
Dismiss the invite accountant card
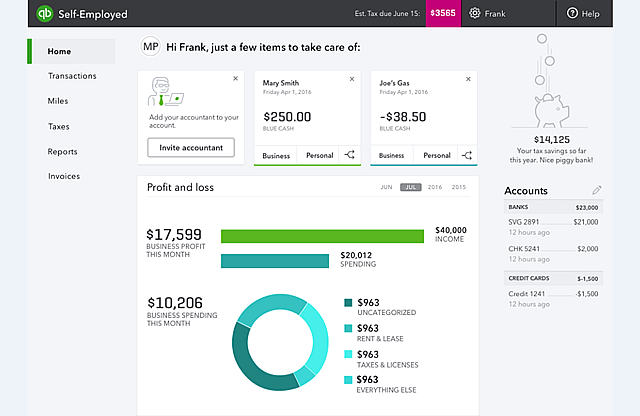235,78
